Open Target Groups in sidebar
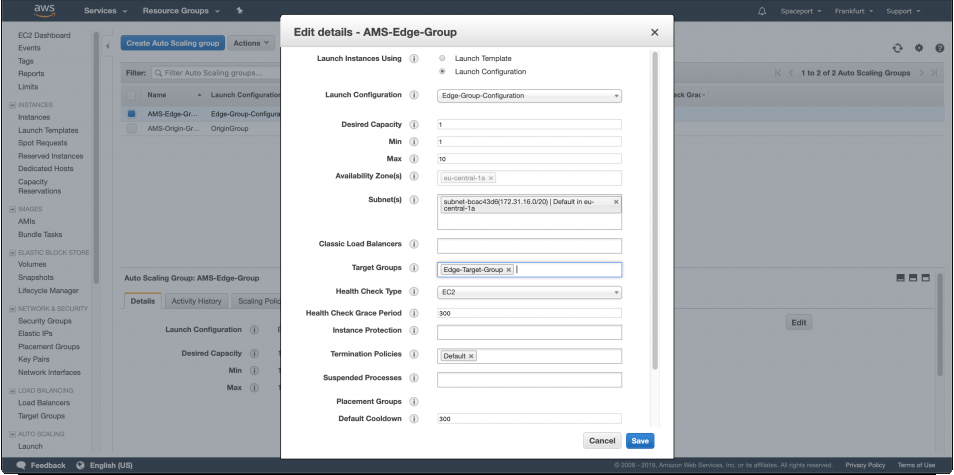This screenshot has height=475, width=954. pyautogui.click(x=41, y=416)
